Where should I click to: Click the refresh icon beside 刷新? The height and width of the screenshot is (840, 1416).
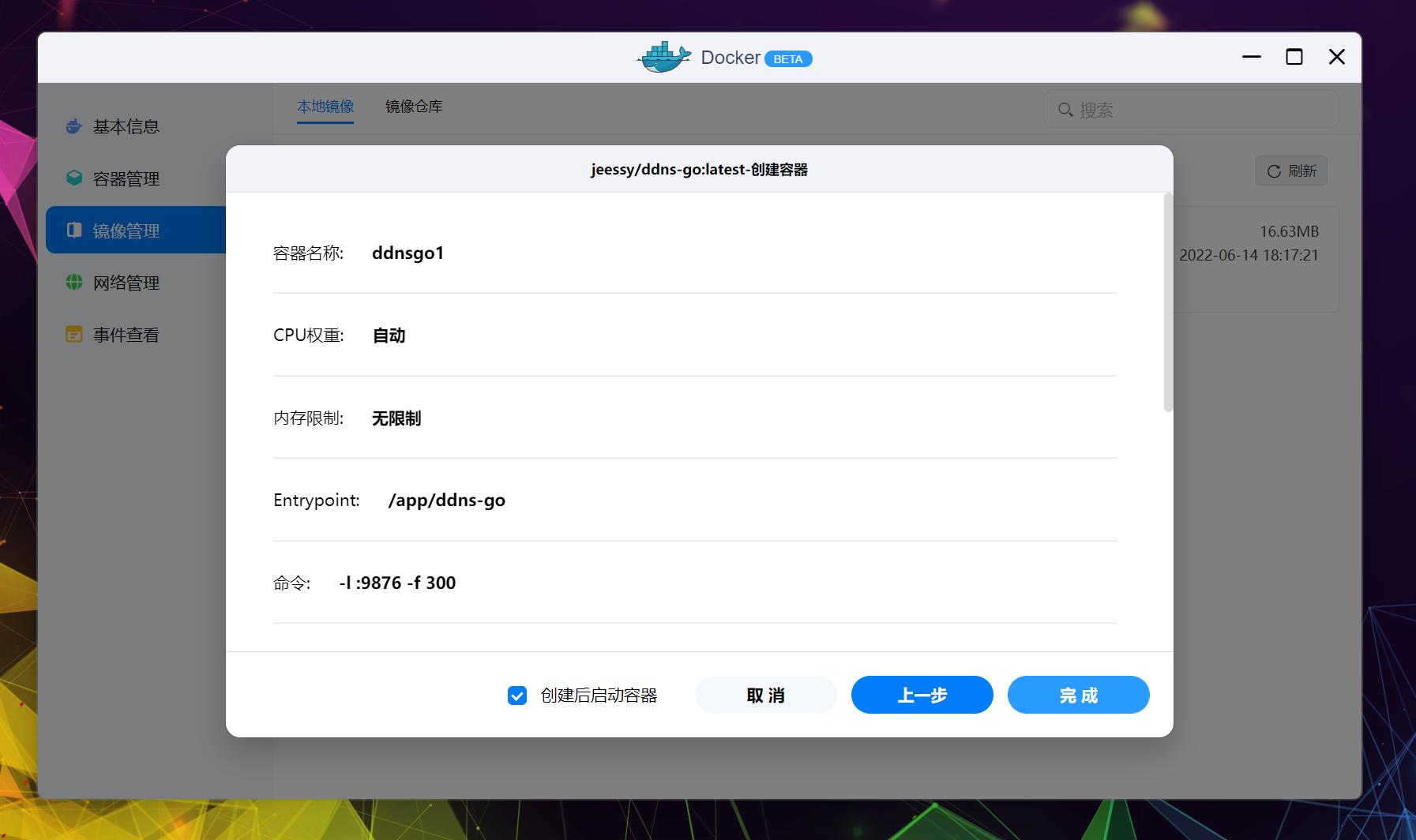1275,170
